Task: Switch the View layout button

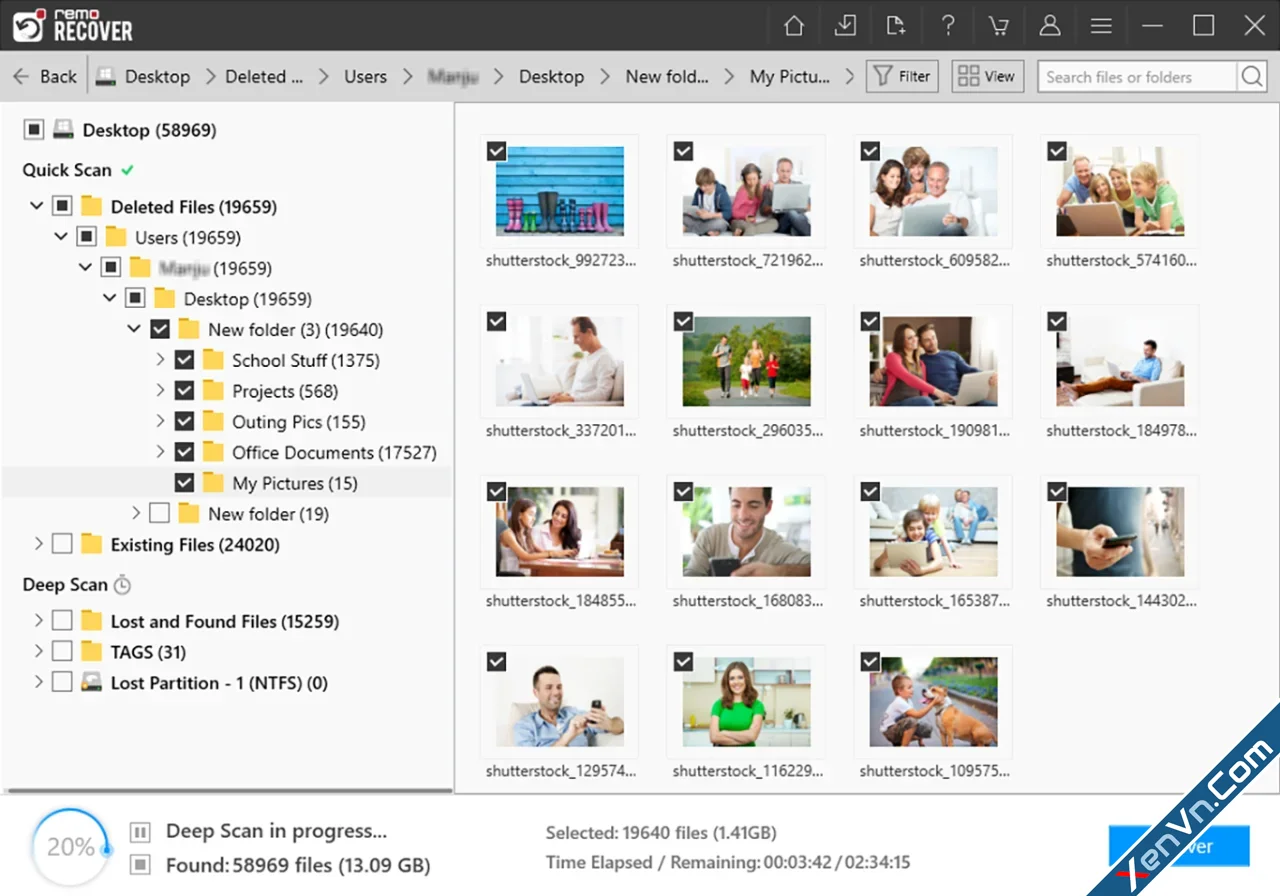Action: click(x=987, y=76)
